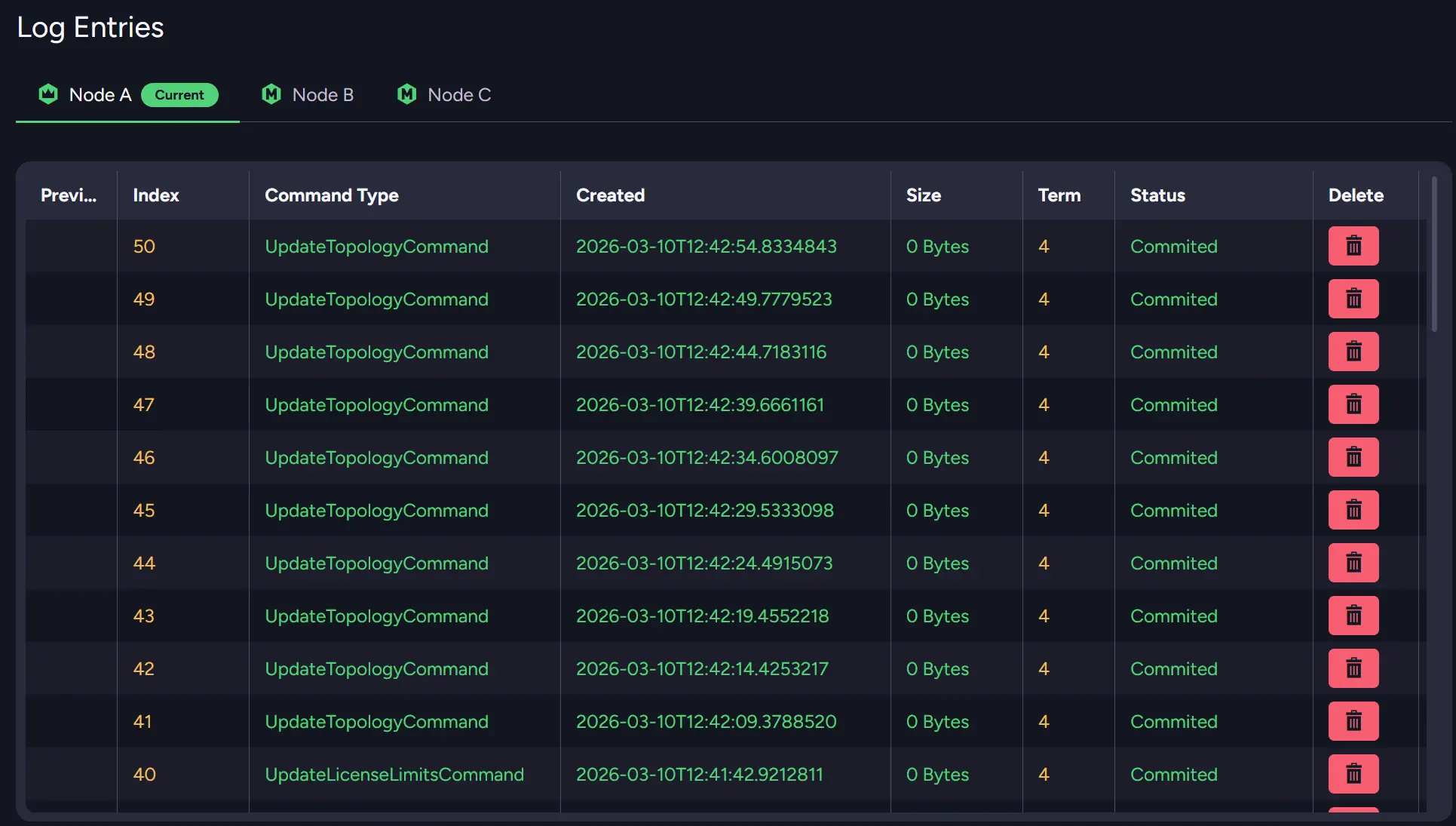This screenshot has height=826, width=1456.
Task: Click the Command Type column header
Action: click(332, 195)
